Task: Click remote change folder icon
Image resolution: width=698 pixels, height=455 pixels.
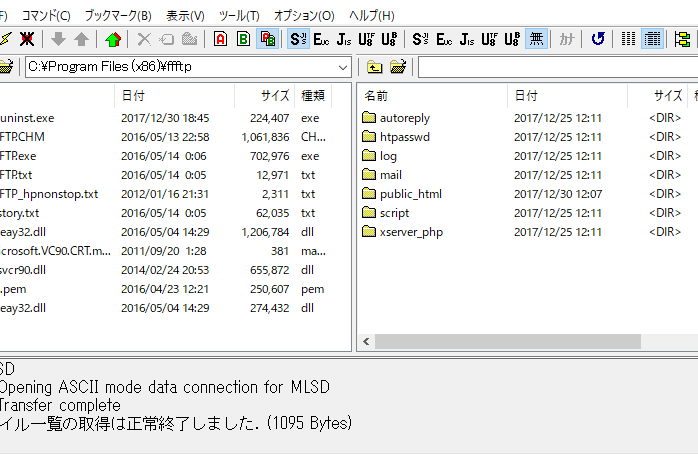Action: [x=397, y=67]
